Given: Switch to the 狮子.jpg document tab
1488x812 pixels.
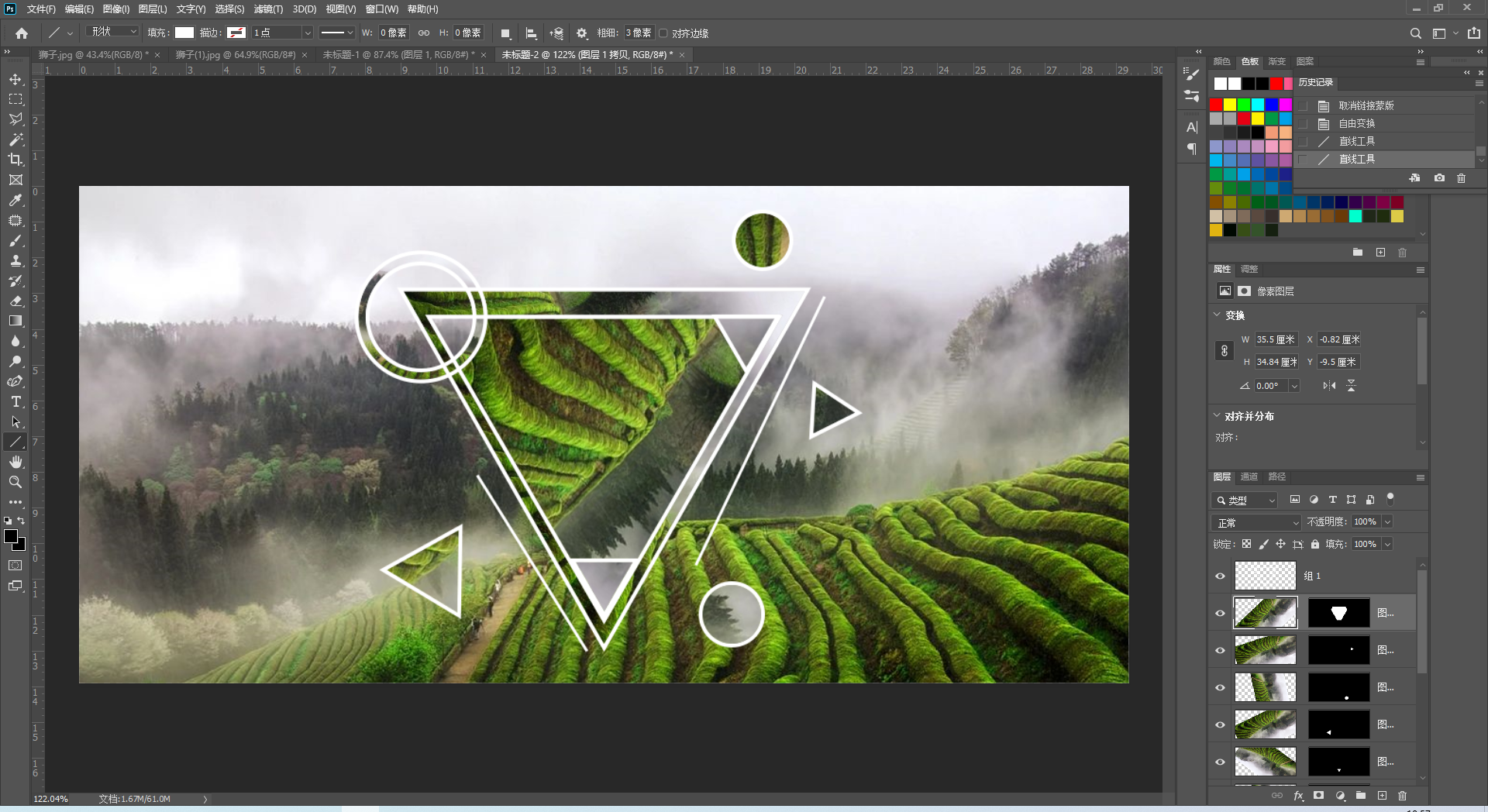Looking at the screenshot, I should 91,55.
